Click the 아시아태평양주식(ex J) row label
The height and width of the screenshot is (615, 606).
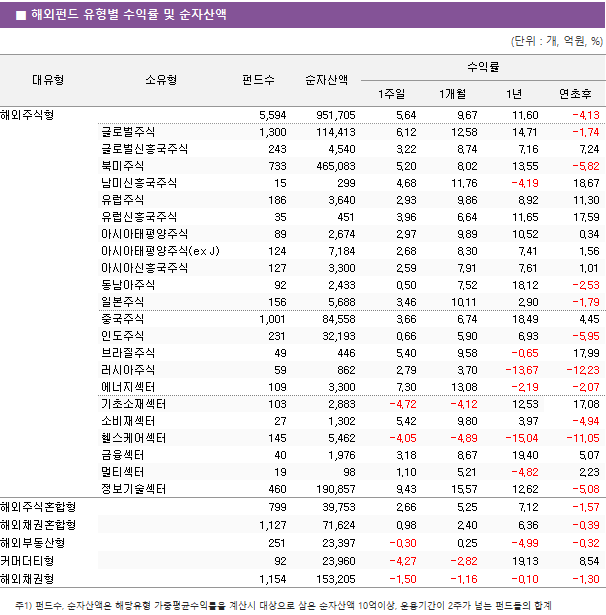pos(160,251)
